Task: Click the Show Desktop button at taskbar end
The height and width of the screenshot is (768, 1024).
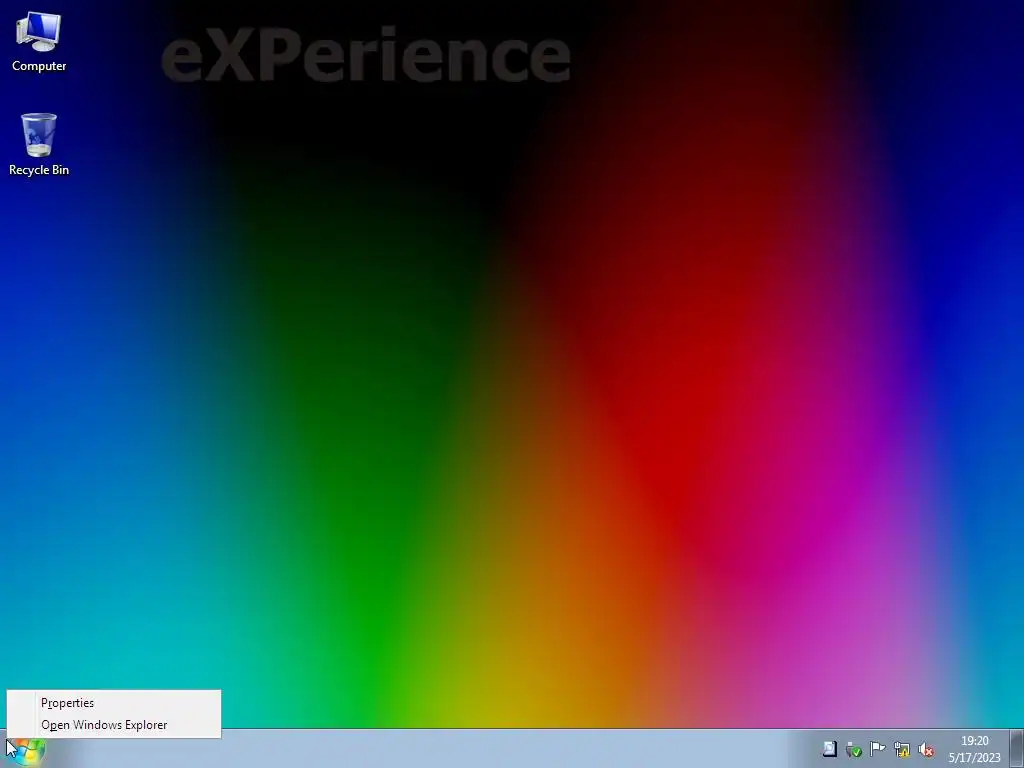Action: 1017,749
